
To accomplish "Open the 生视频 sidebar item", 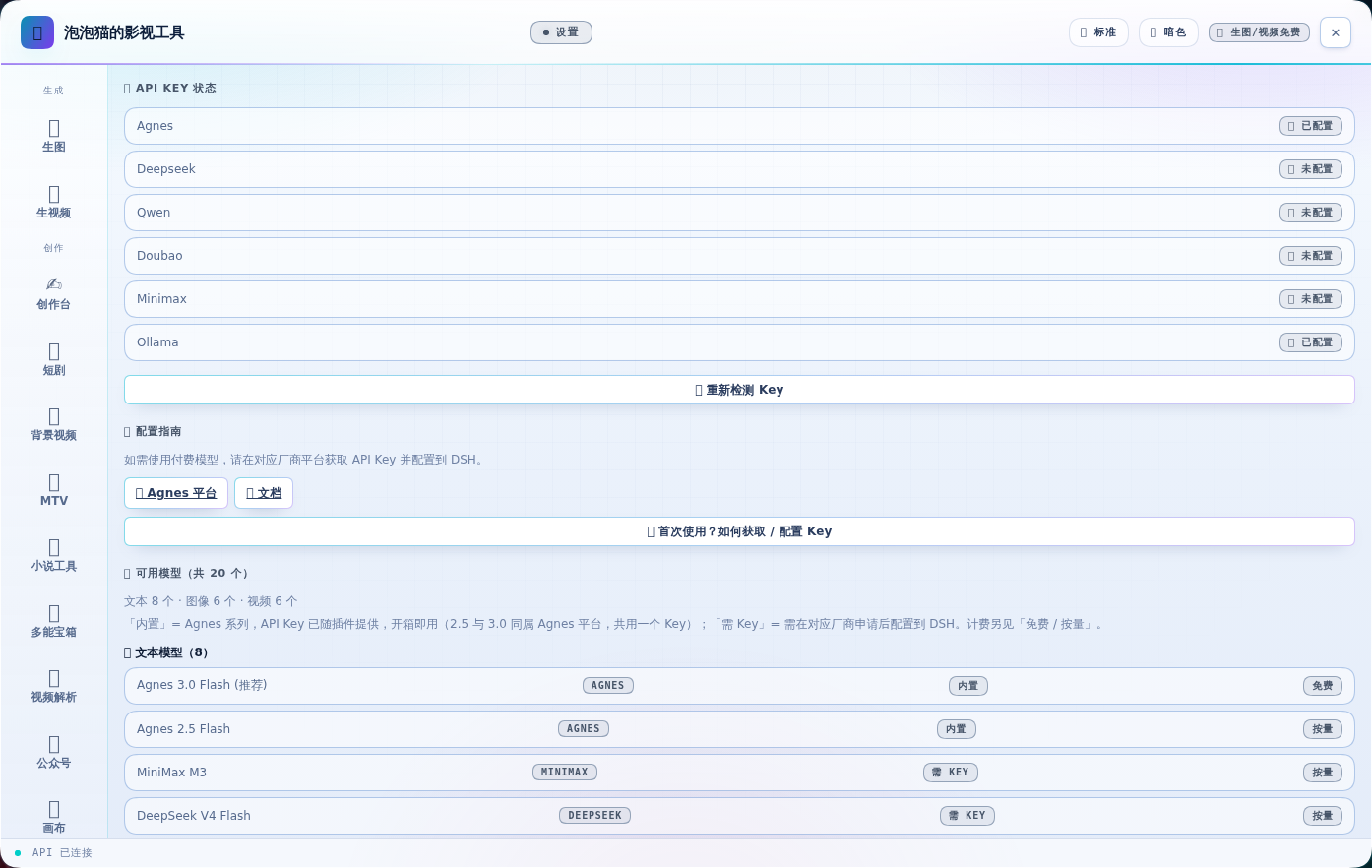I will coord(54,202).
